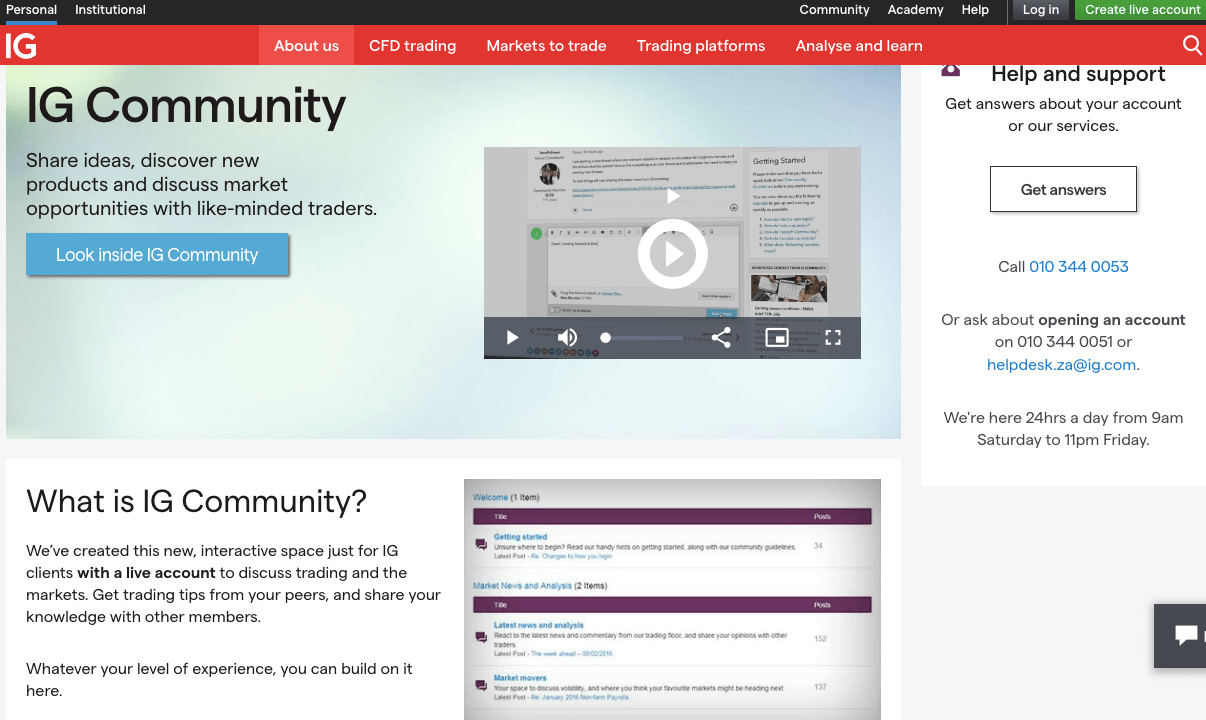Click the 'What is IG Community?' heading

[x=196, y=501]
